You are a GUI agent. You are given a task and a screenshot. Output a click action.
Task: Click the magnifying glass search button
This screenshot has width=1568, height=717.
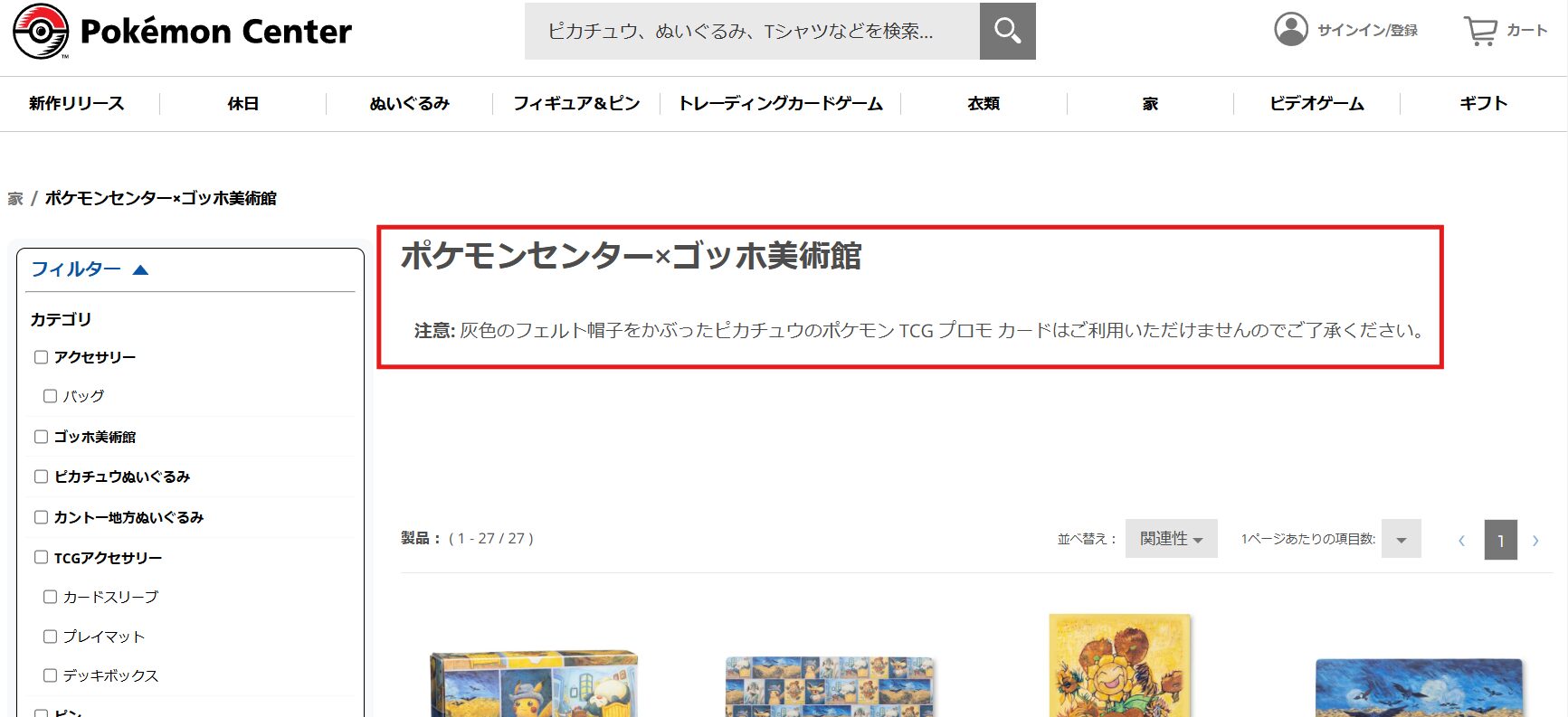pyautogui.click(x=1007, y=31)
